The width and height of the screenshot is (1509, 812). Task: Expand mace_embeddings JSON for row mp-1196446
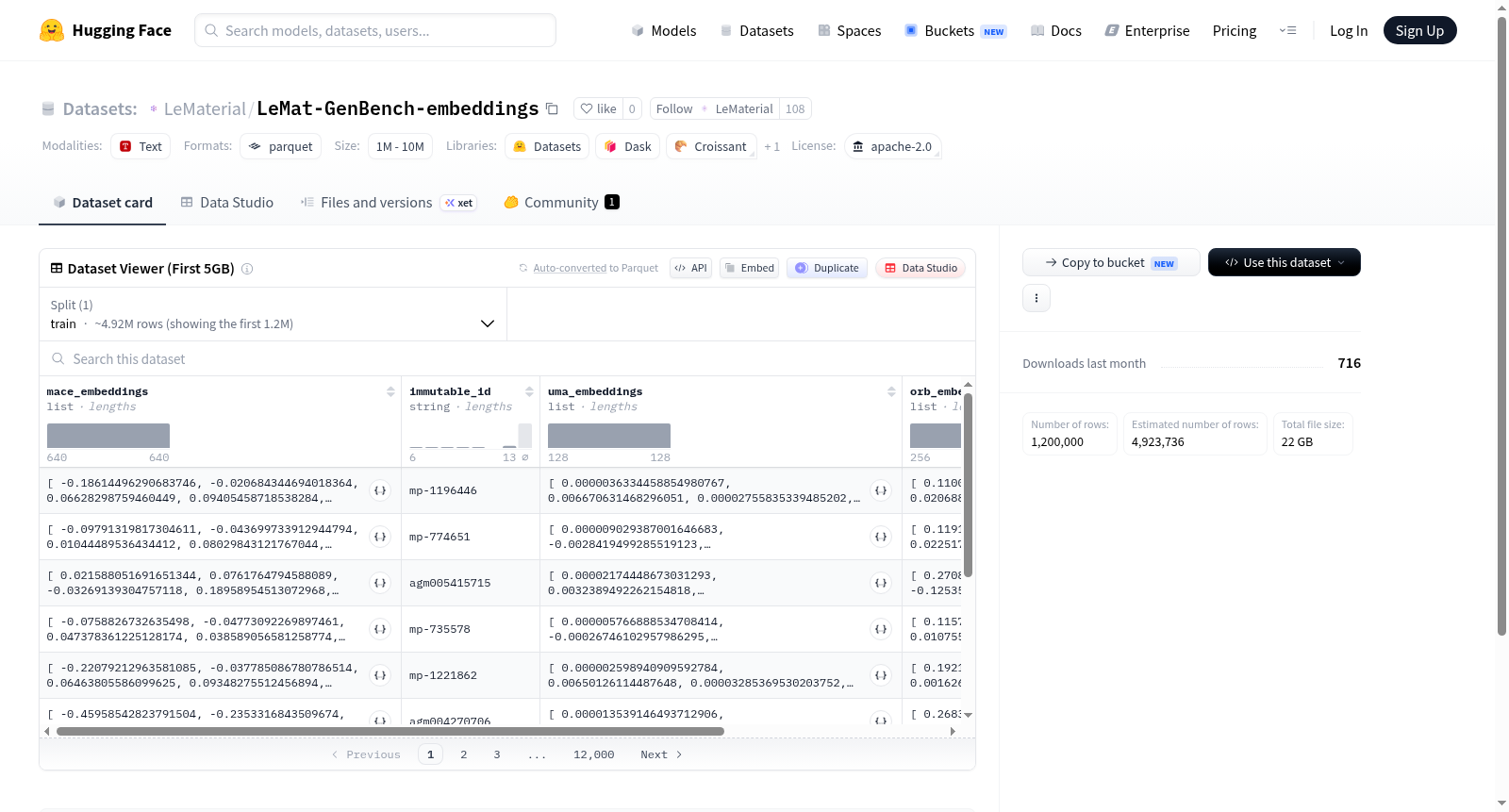(x=380, y=490)
